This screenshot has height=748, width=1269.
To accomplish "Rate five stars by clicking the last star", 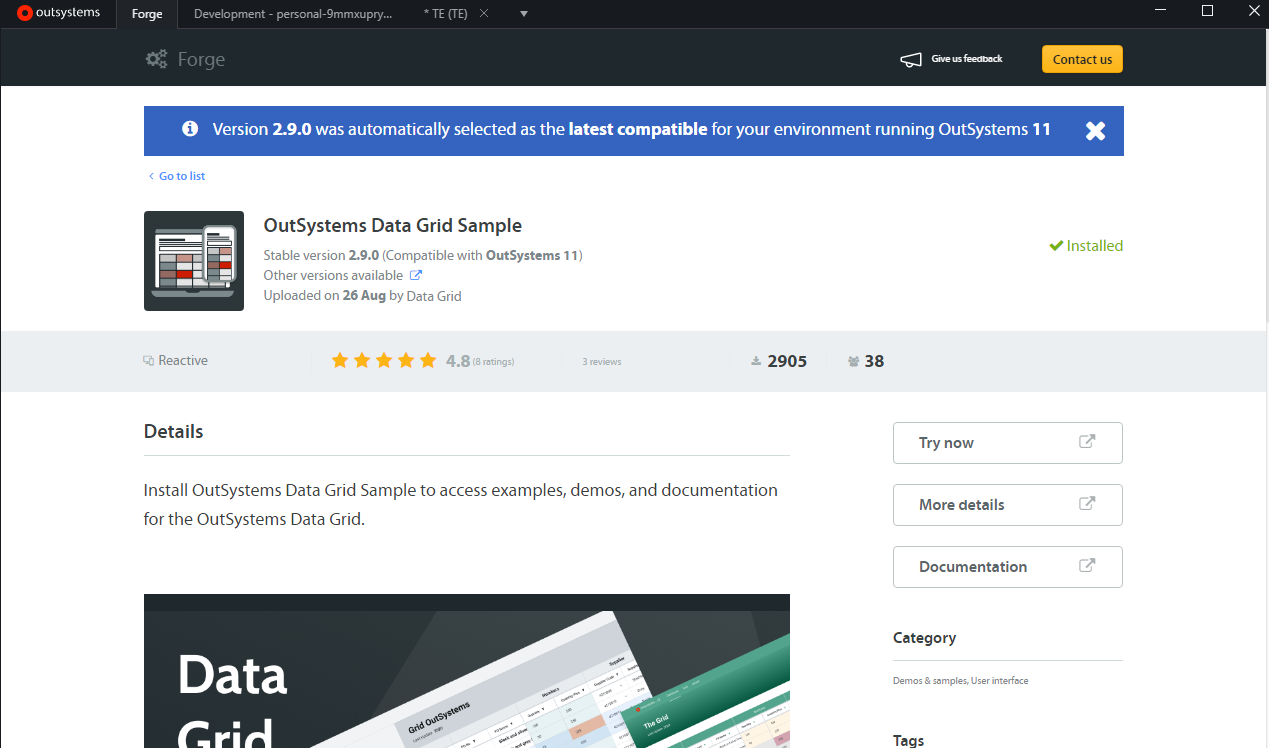I will [428, 359].
